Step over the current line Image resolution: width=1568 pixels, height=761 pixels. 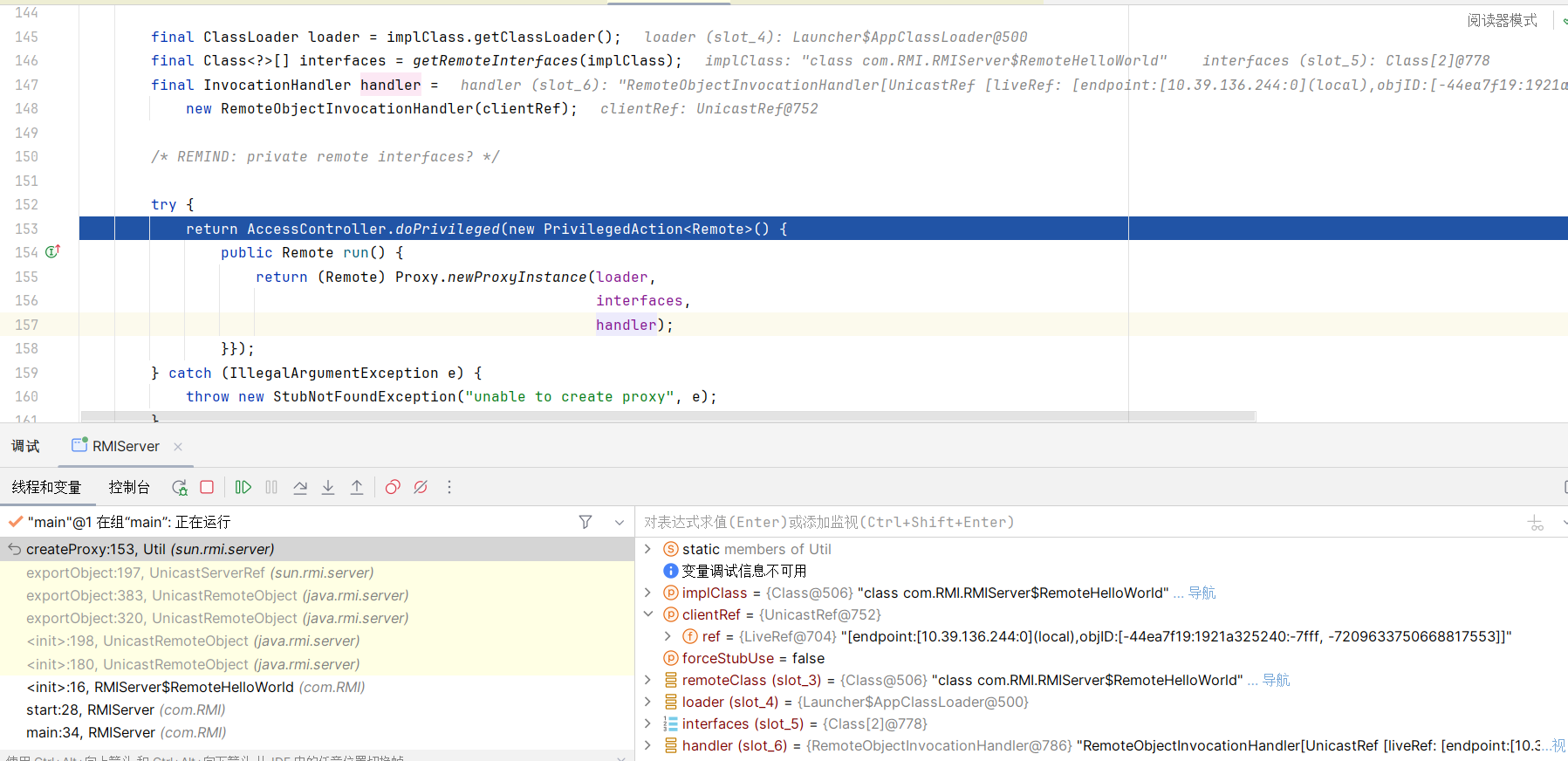point(300,487)
